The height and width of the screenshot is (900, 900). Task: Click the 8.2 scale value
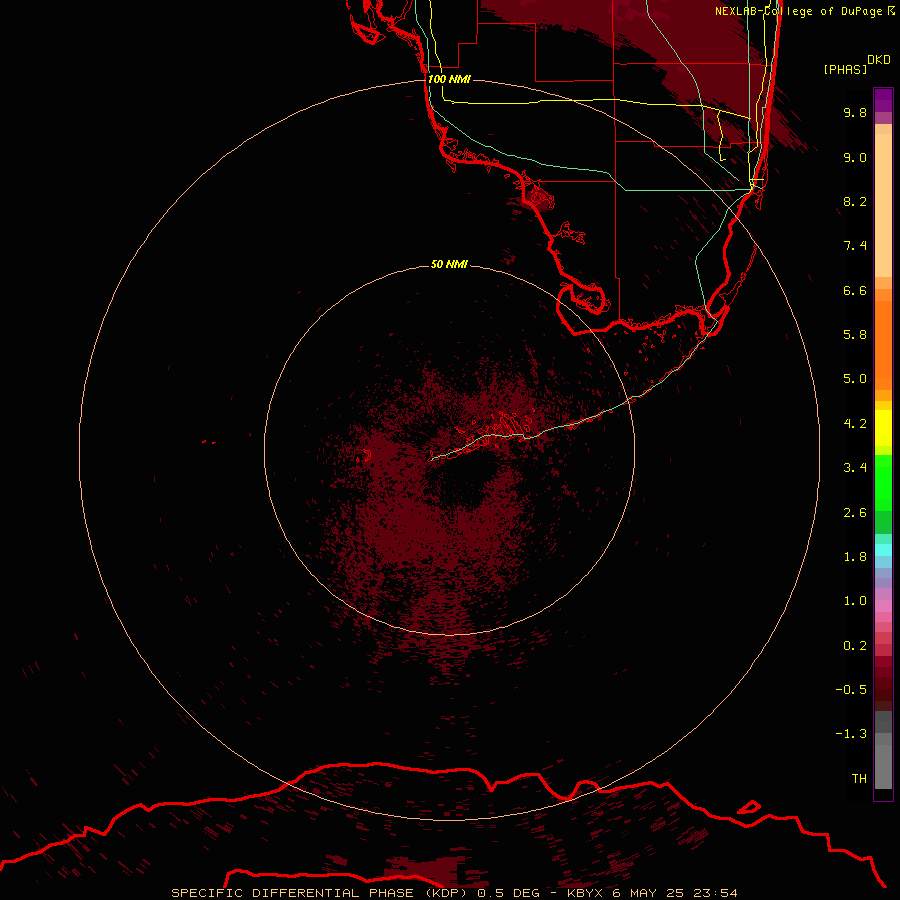pyautogui.click(x=855, y=201)
